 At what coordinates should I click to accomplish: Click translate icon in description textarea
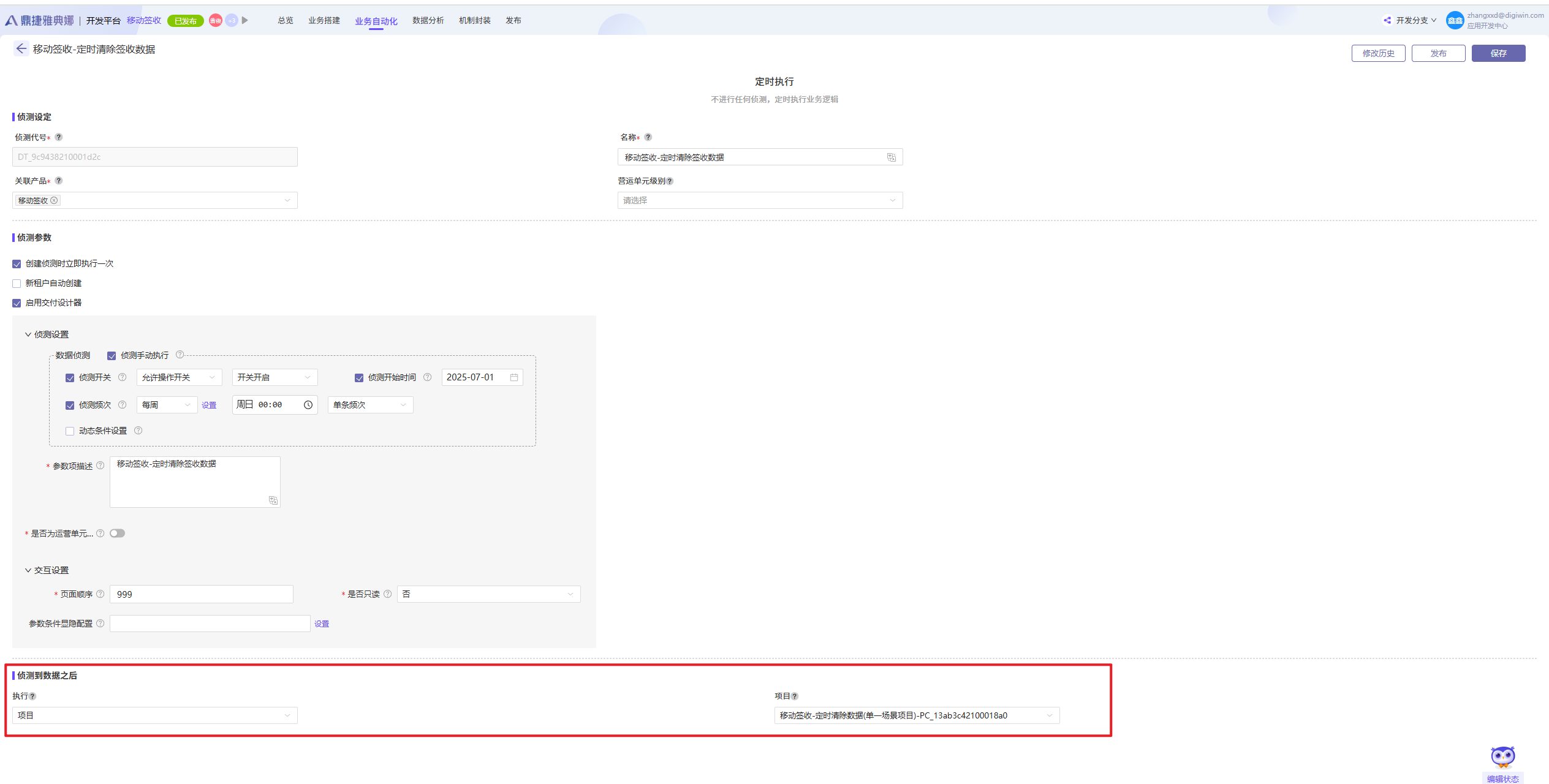273,500
